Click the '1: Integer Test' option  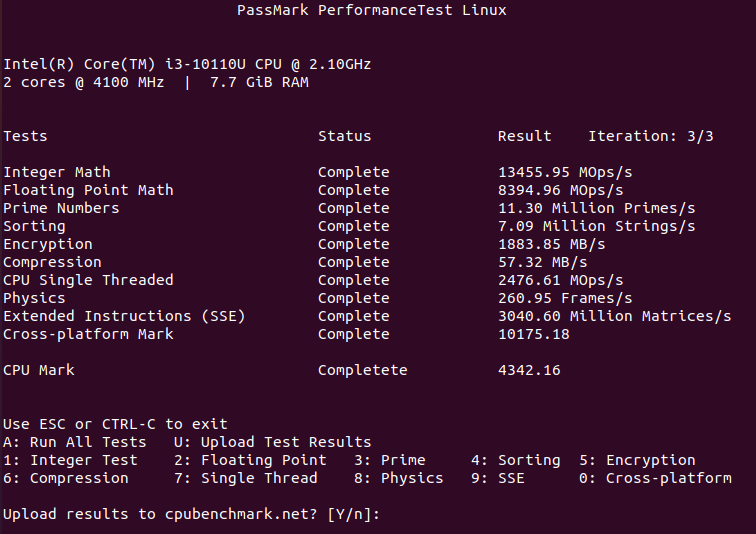coord(70,460)
